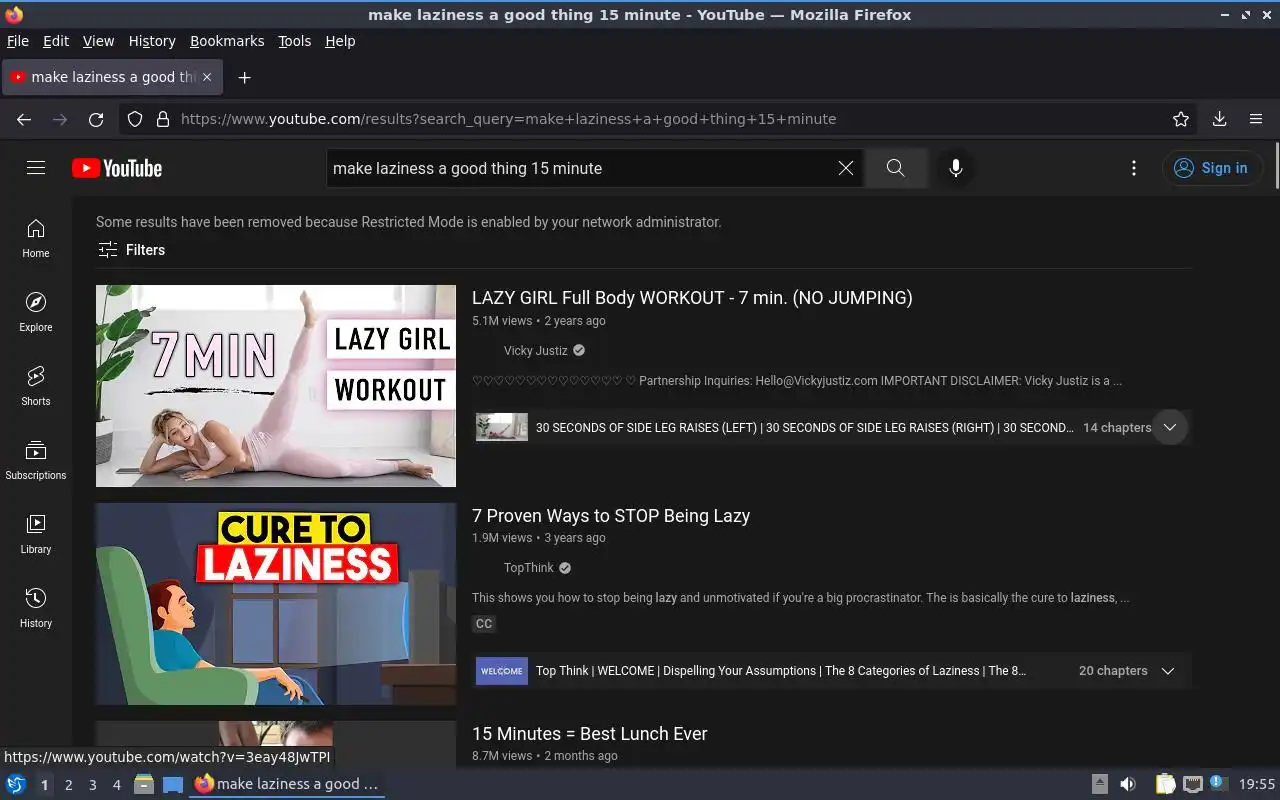
Task: Visit the TopThink channel
Action: point(528,568)
